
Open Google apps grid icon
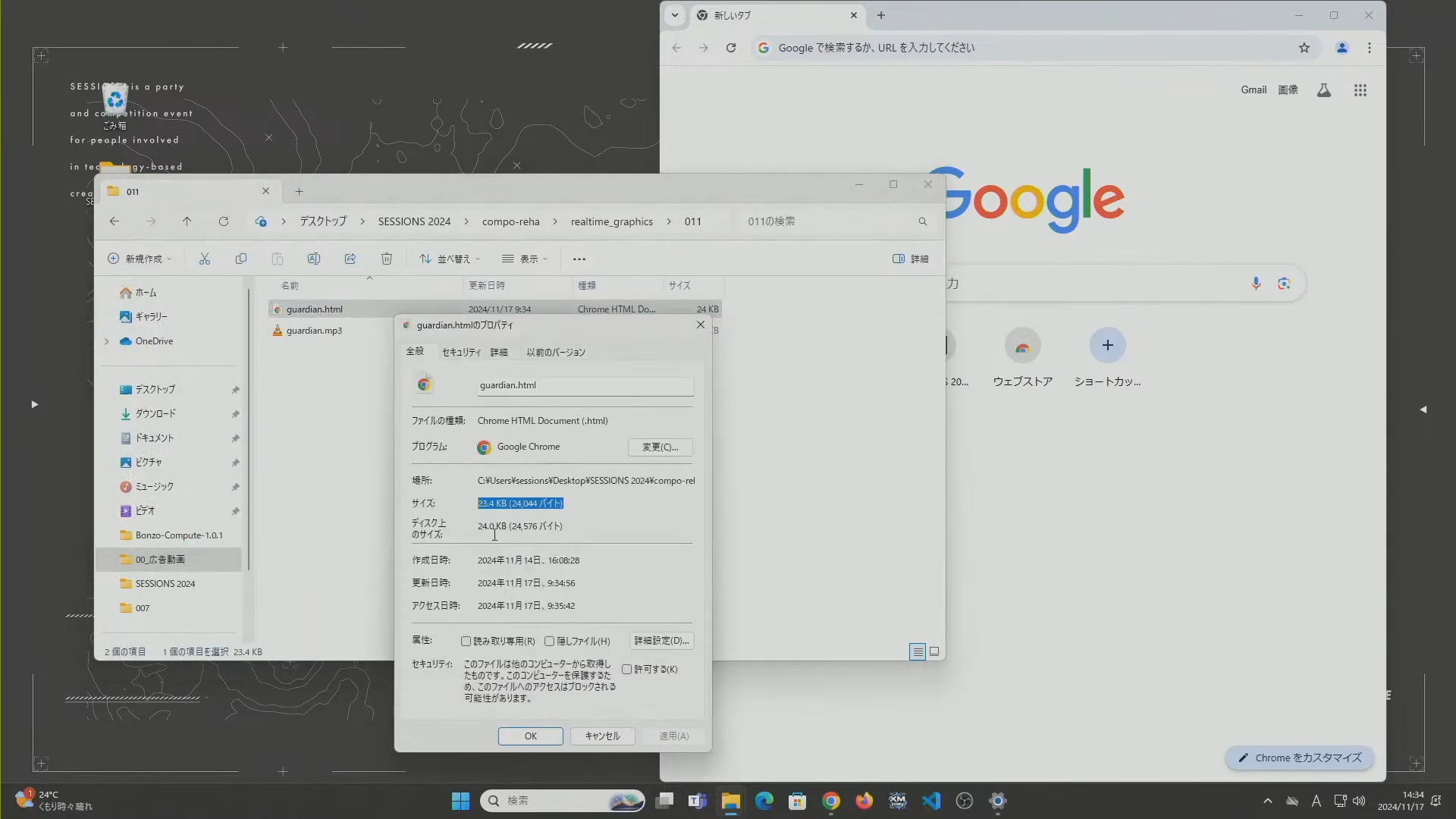pyautogui.click(x=1360, y=90)
